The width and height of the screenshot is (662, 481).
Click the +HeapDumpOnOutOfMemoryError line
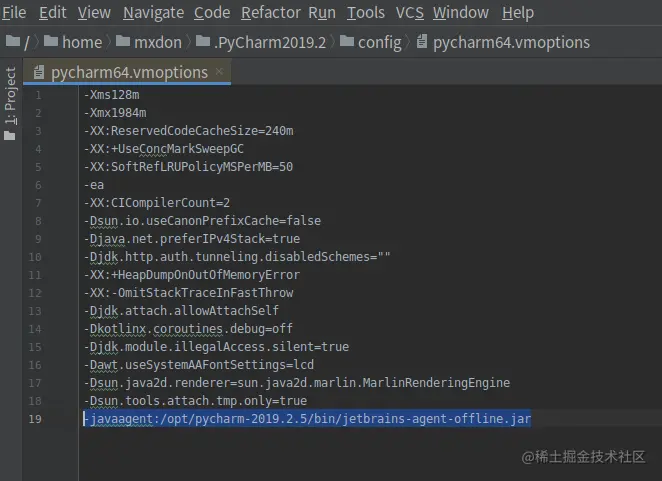pos(191,274)
